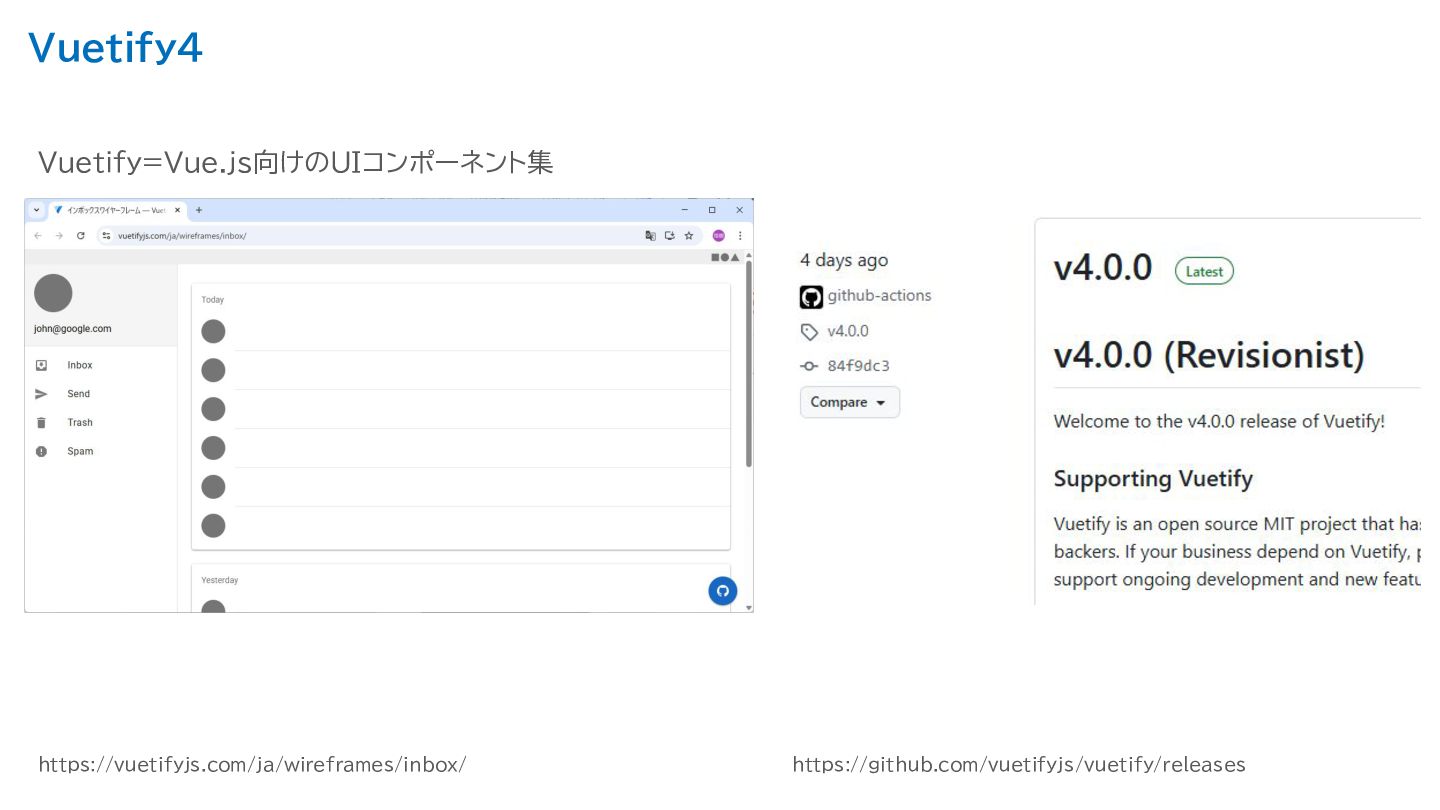
Task: Click the john@google.com text
Action: [x=73, y=329]
